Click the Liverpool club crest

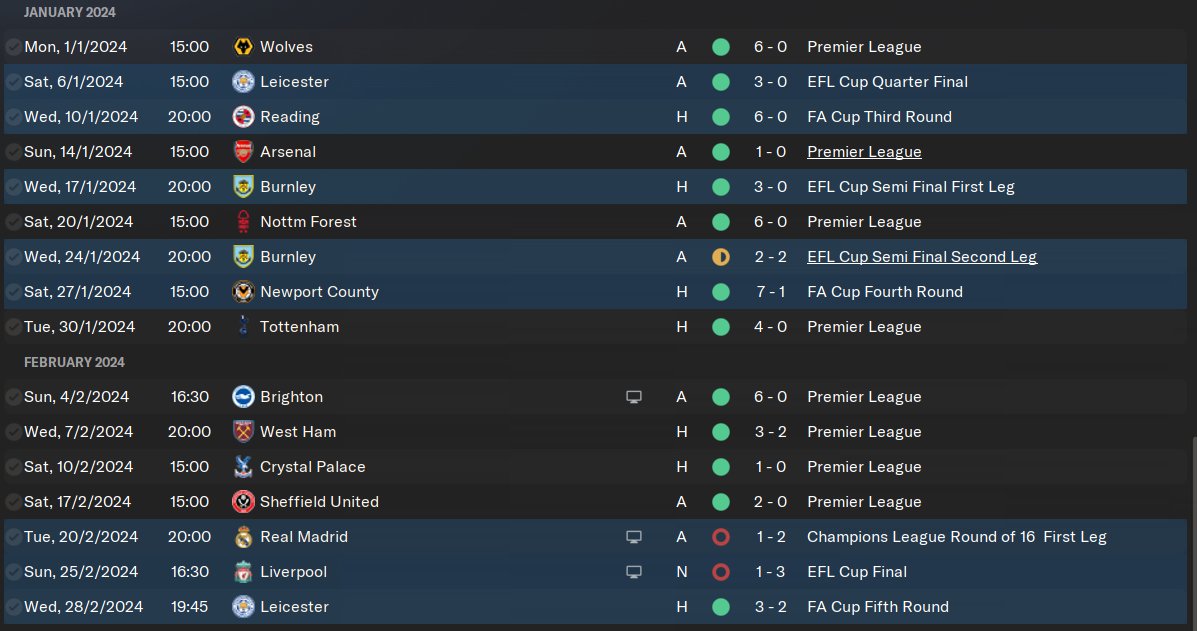[x=242, y=572]
